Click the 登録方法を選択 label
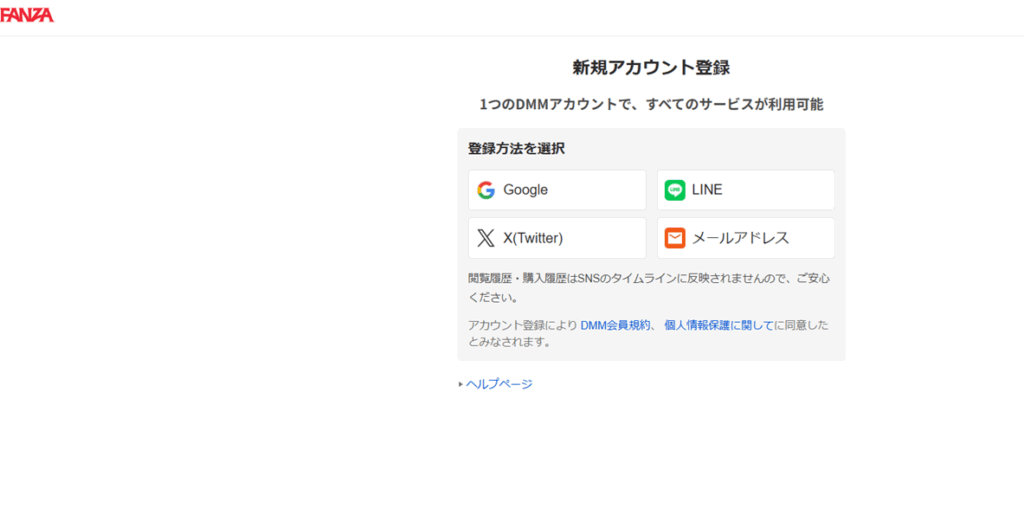The image size is (1024, 521). (x=517, y=149)
